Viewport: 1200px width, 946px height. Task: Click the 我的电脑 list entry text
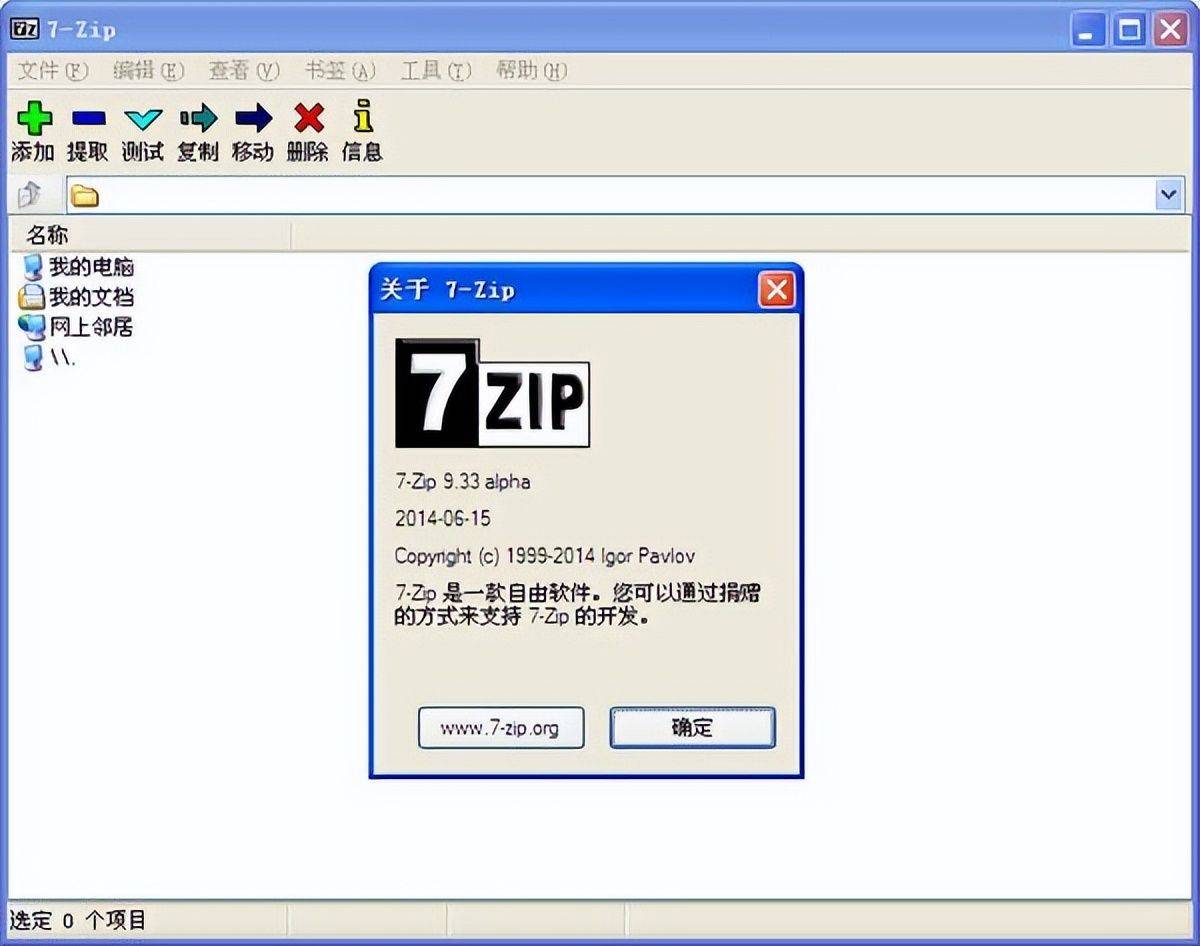coord(91,267)
